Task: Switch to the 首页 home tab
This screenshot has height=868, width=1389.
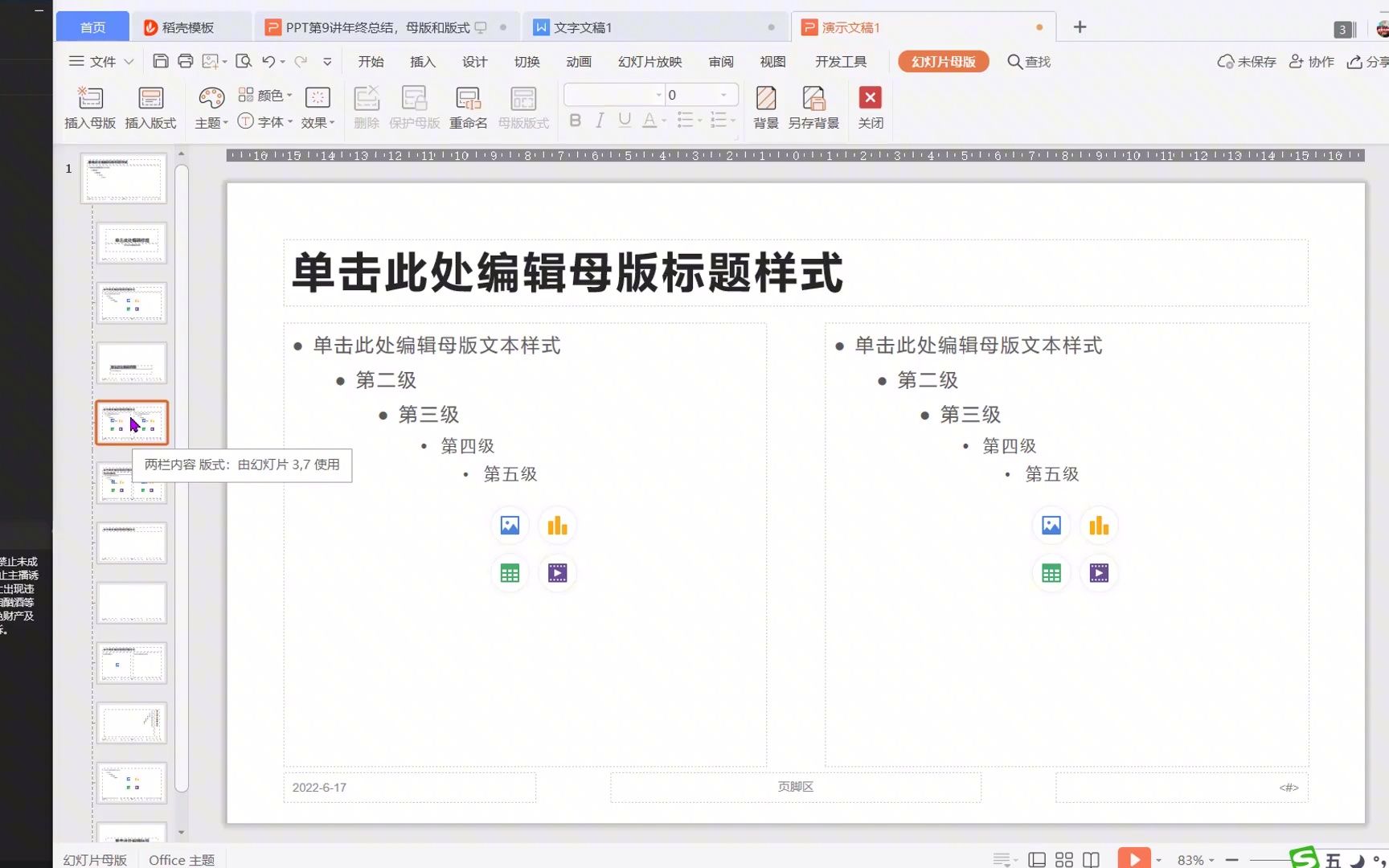Action: pos(92,27)
